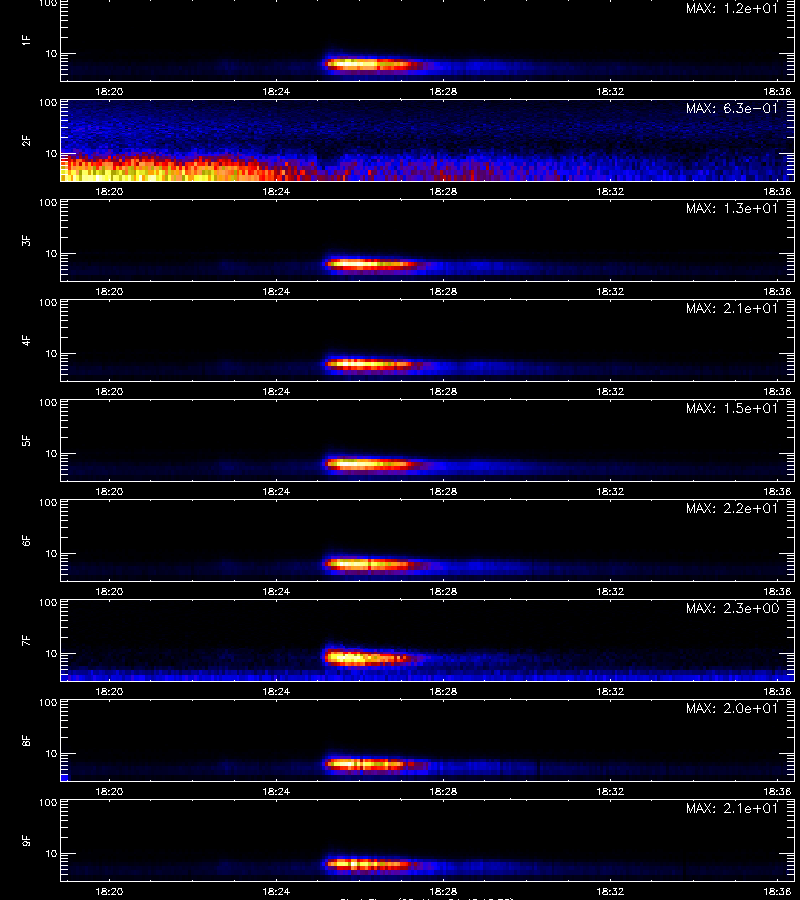Click the 5F panel axis label
This screenshot has height=900, width=800.
(x=26, y=440)
